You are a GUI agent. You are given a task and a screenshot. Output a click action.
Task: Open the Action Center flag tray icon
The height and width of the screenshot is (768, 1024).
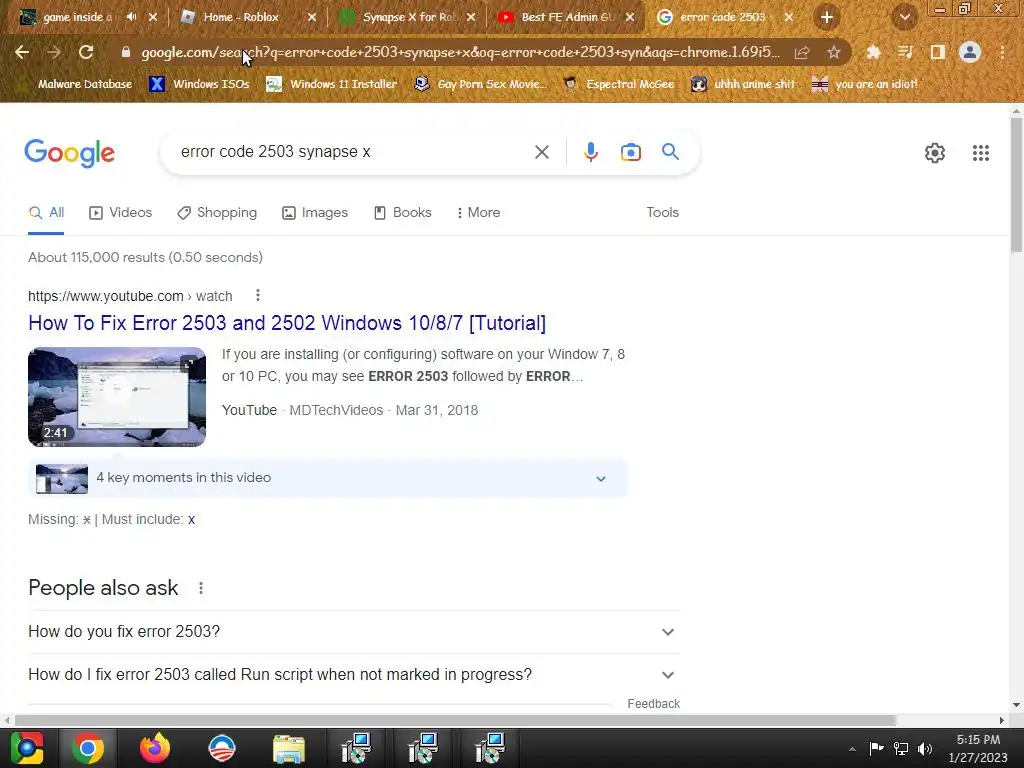pos(876,748)
